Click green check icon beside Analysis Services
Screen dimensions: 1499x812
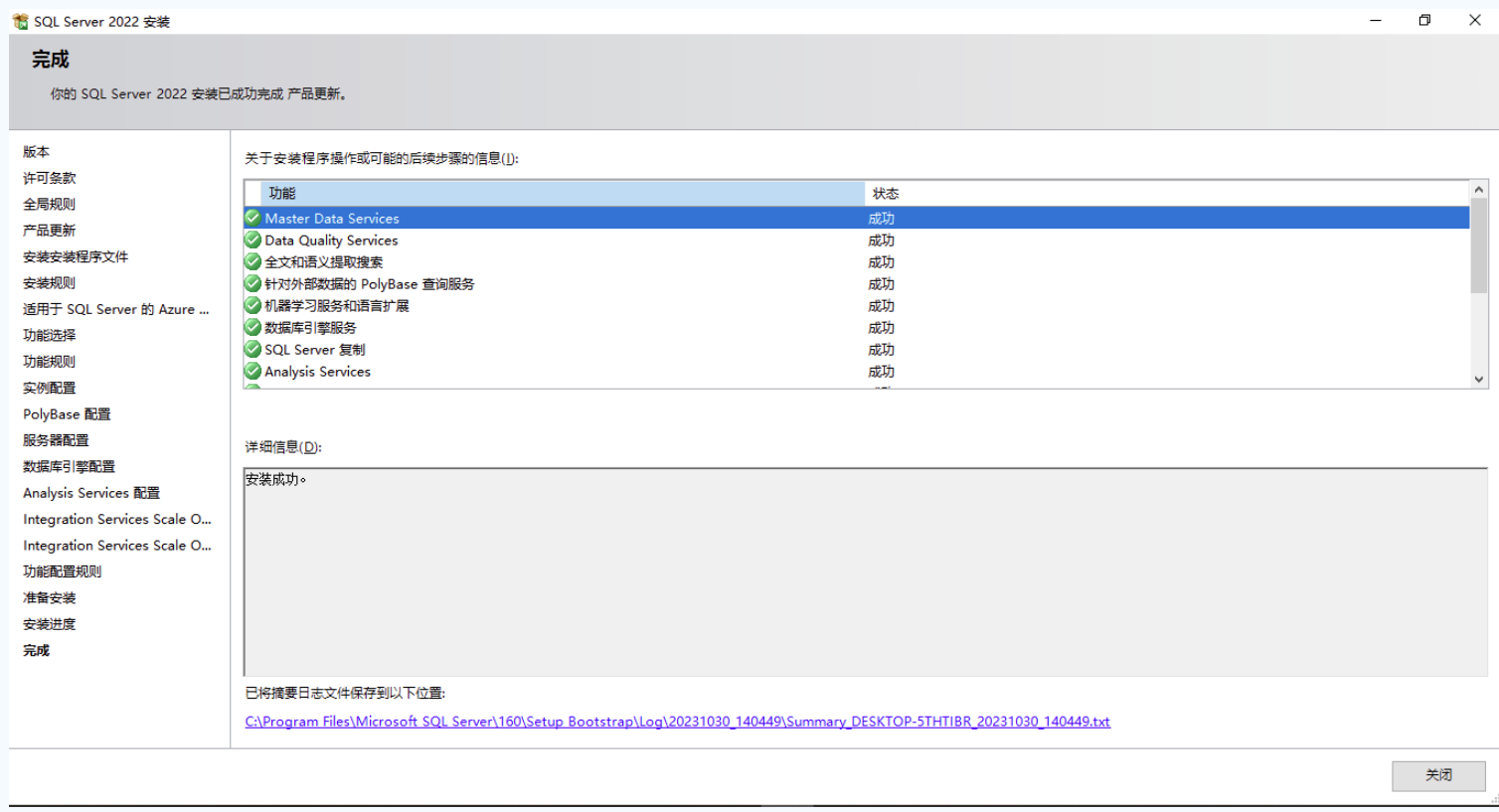pyautogui.click(x=253, y=371)
